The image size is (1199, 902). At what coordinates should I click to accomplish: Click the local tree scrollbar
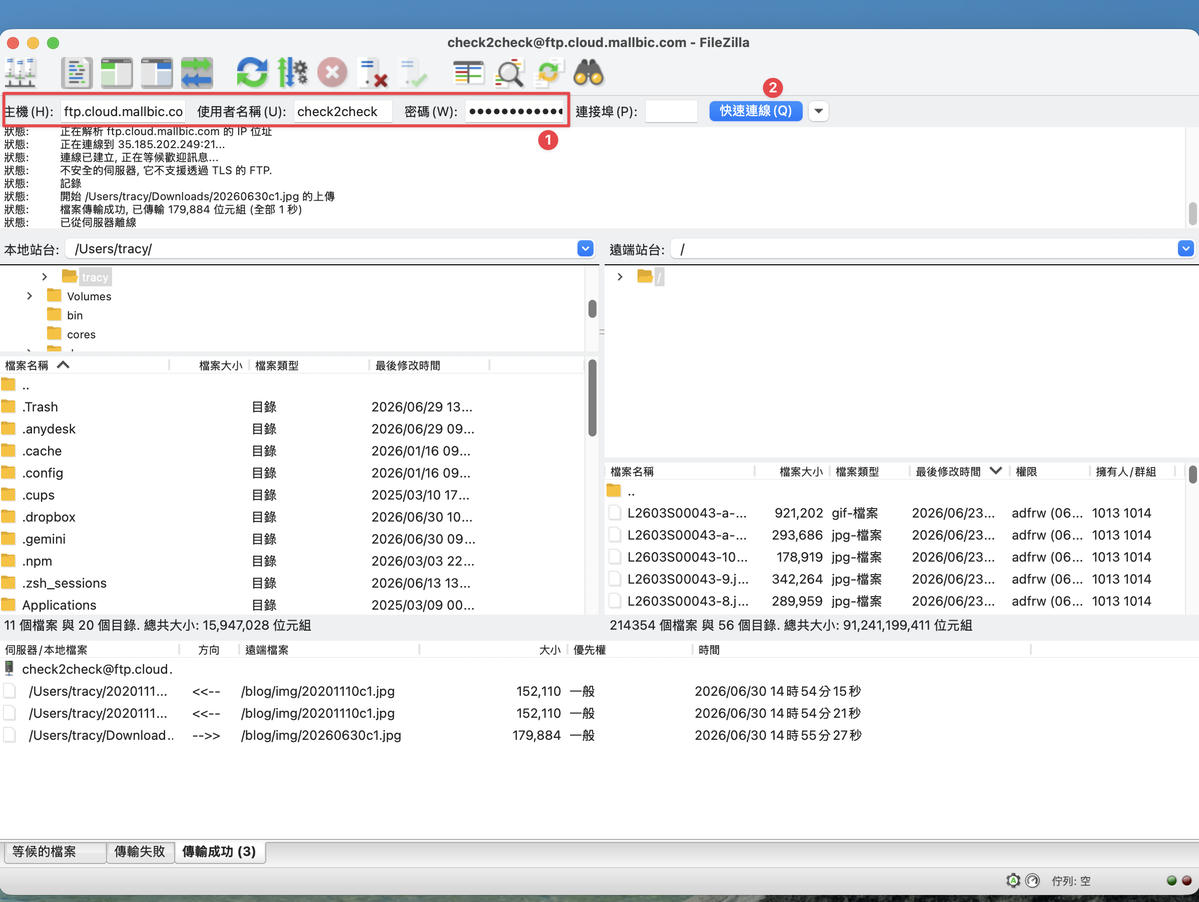pos(592,309)
